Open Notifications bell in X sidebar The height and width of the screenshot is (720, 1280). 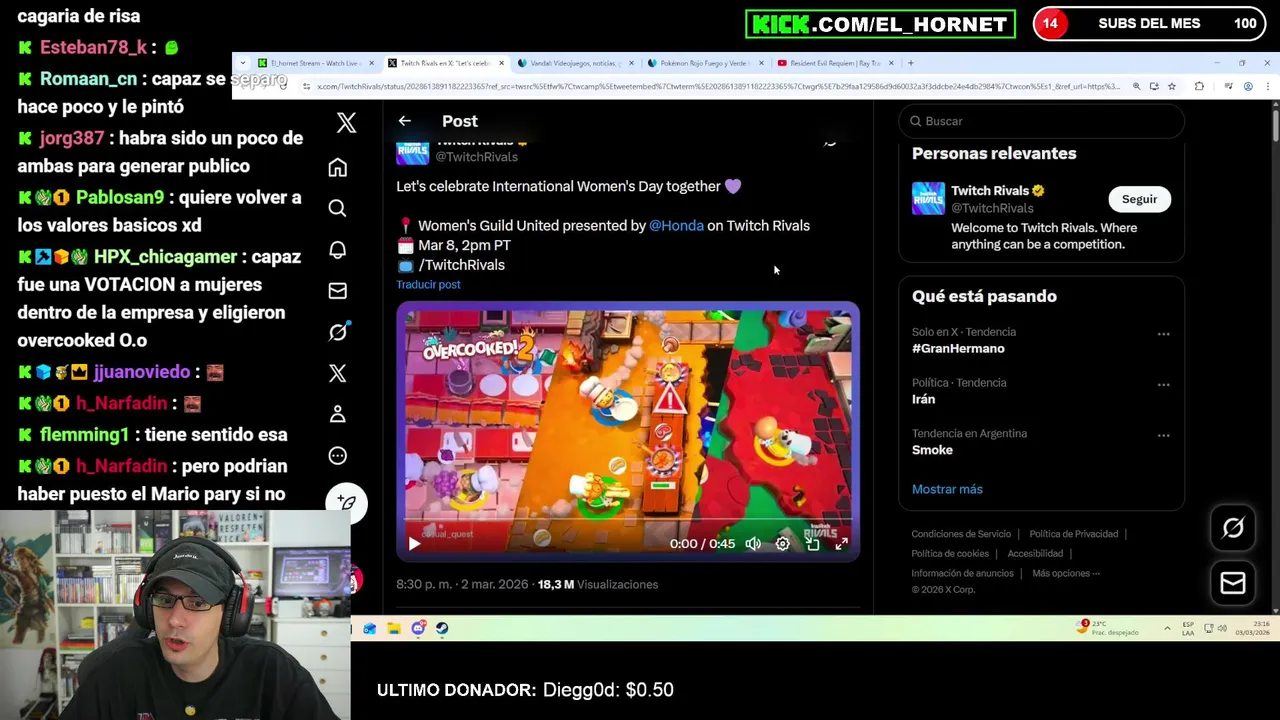[338, 250]
